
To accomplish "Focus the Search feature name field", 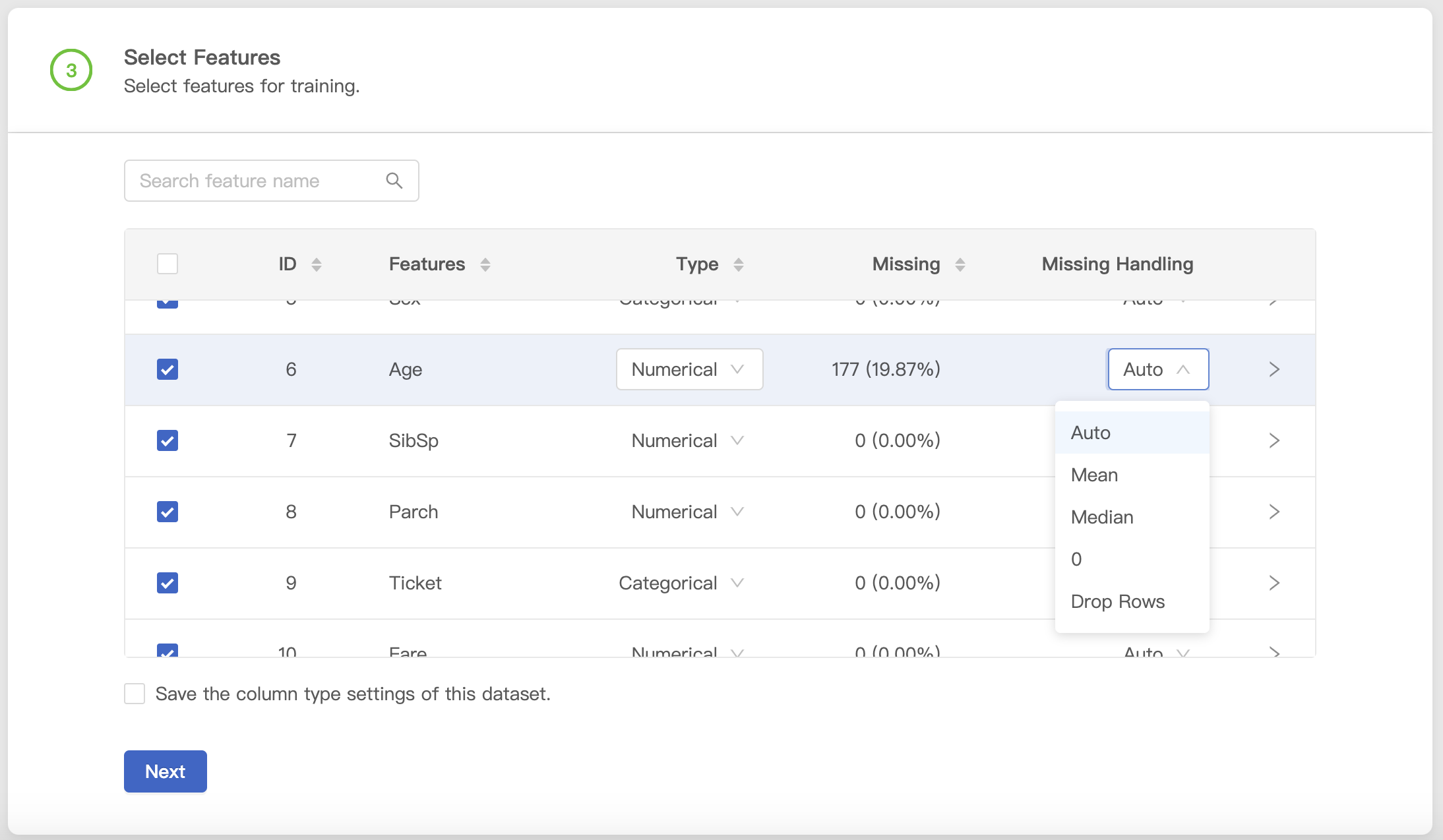I will (257, 181).
